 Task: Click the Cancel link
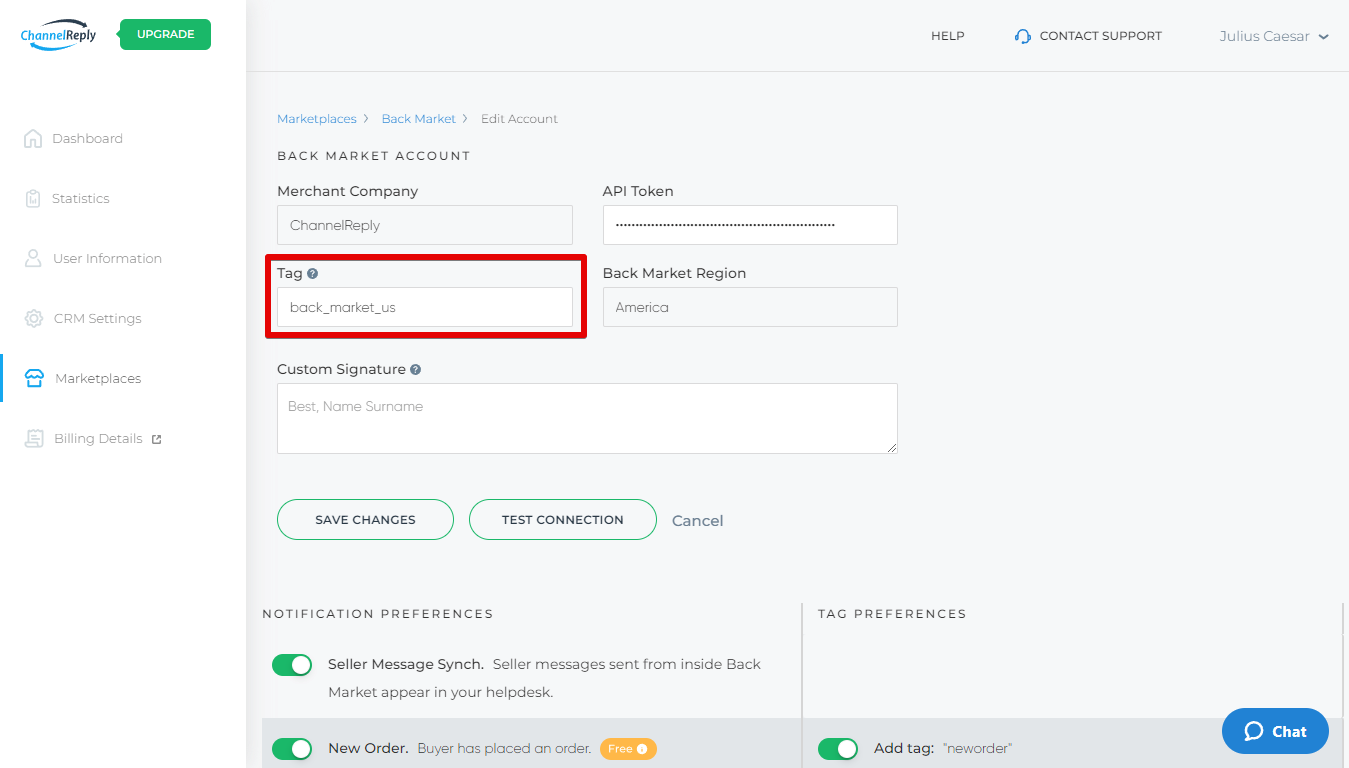point(697,521)
